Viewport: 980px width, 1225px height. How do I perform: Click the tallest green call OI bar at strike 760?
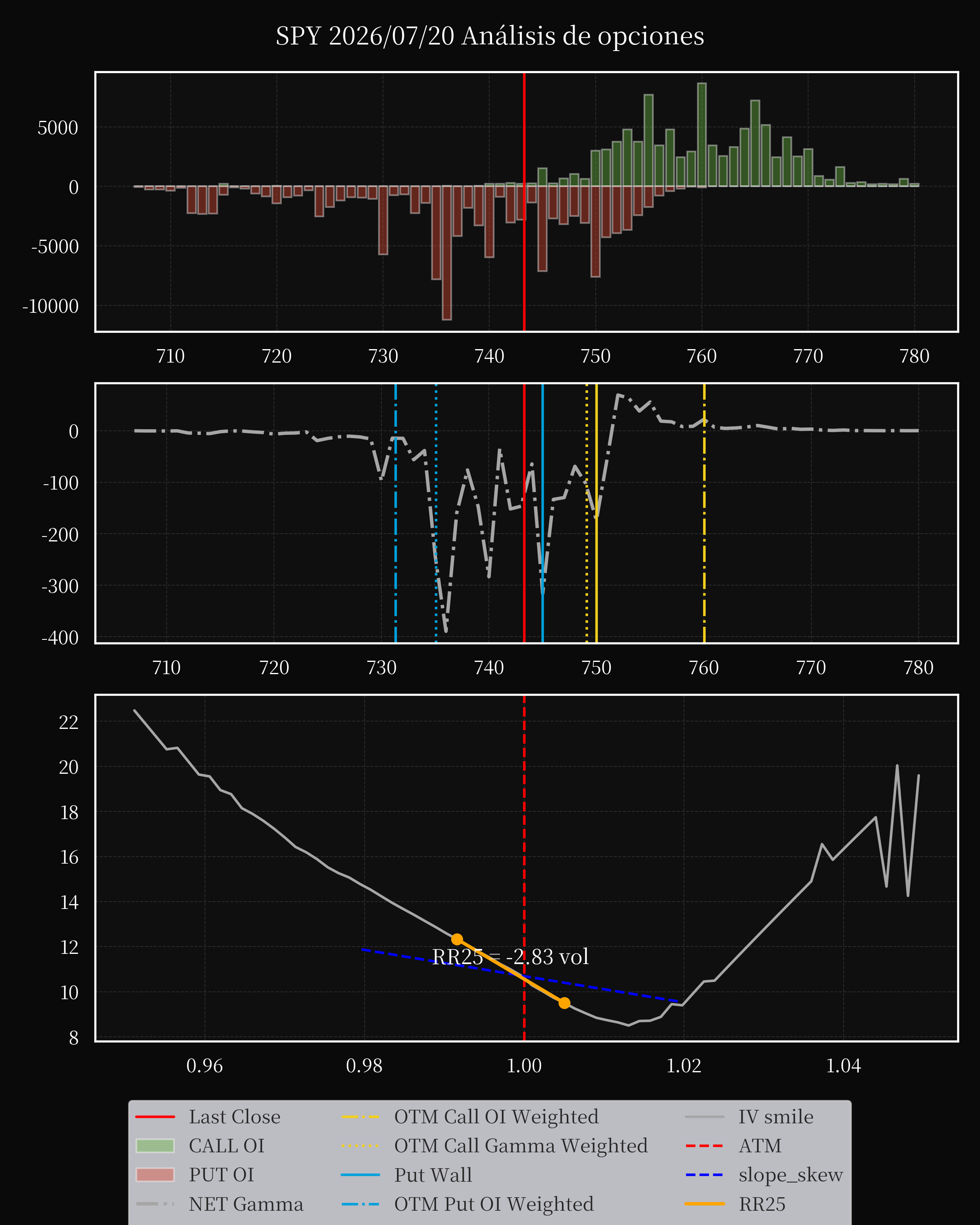tap(702, 135)
